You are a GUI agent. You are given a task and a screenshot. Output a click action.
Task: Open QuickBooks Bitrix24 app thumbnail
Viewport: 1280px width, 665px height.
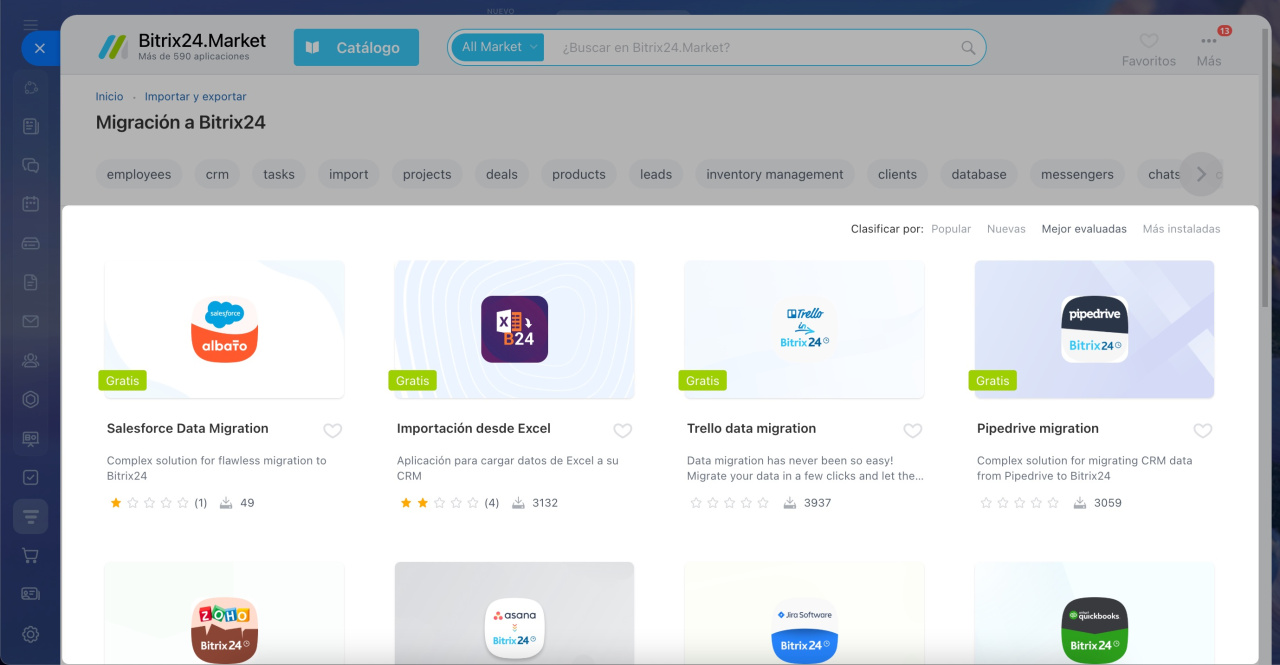click(x=1095, y=613)
